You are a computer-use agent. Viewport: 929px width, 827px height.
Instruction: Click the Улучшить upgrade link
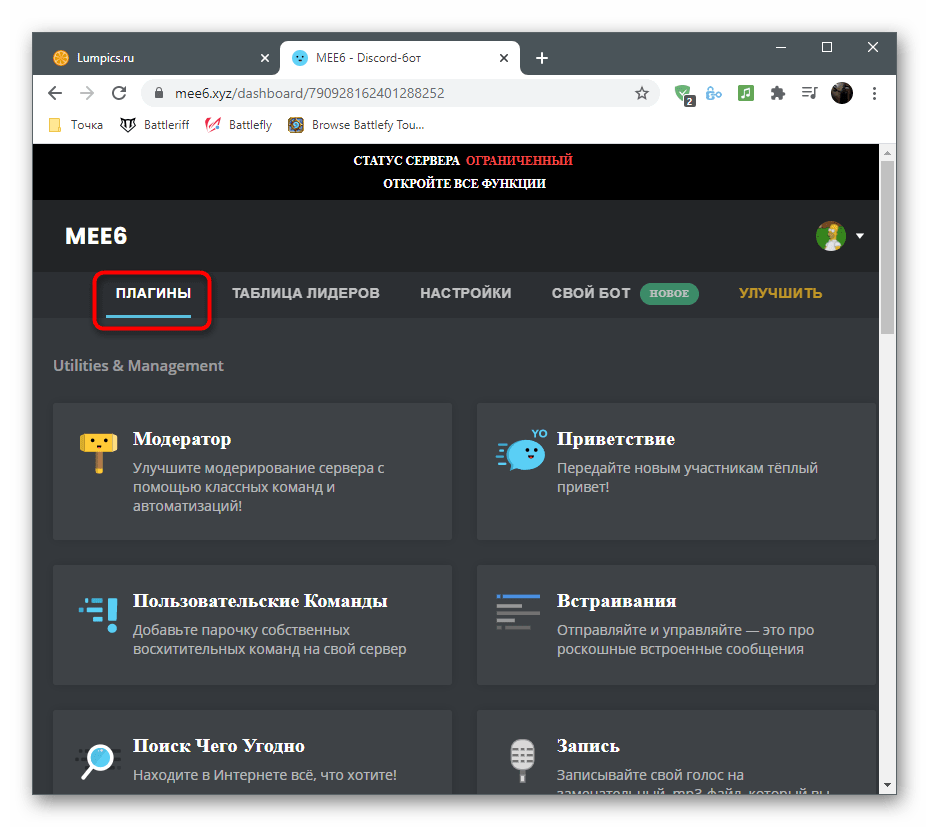[780, 293]
